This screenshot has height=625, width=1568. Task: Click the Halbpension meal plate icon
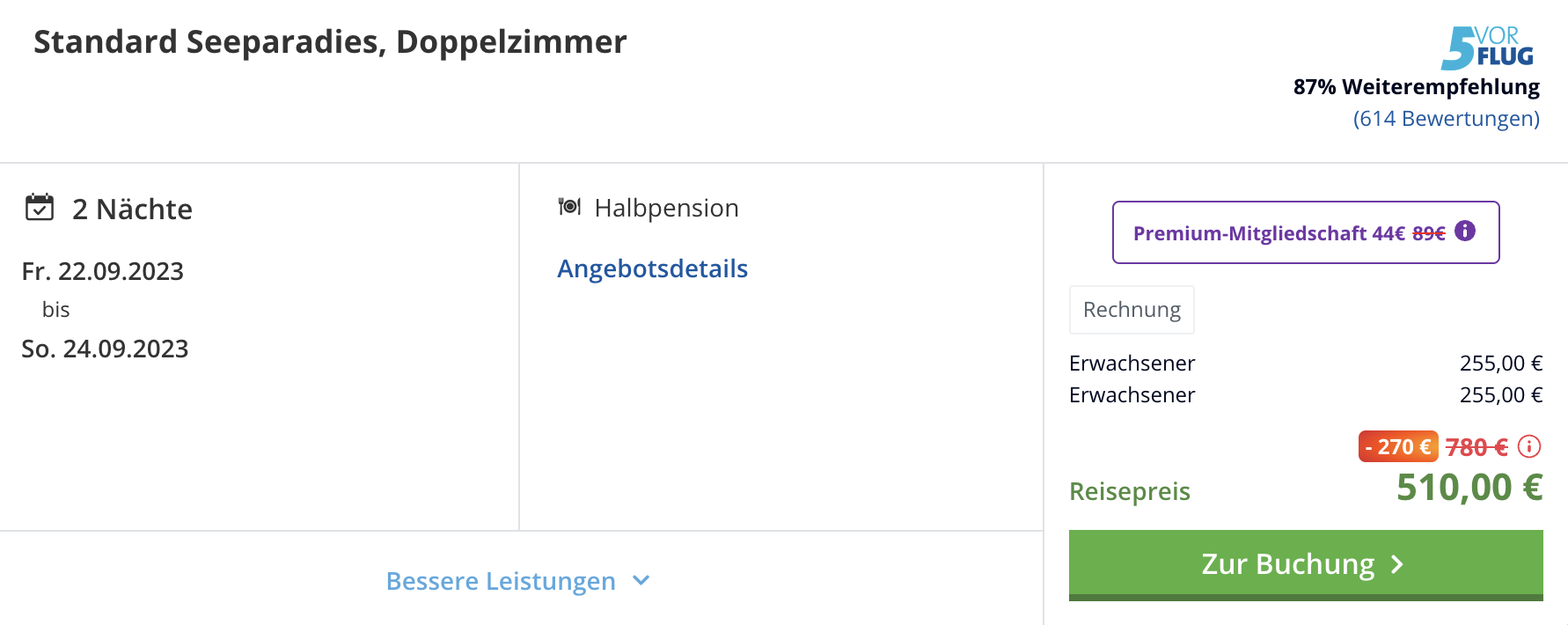(x=569, y=206)
